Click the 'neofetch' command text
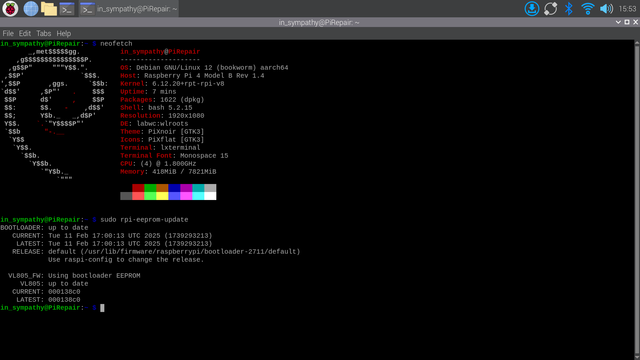 (116, 44)
